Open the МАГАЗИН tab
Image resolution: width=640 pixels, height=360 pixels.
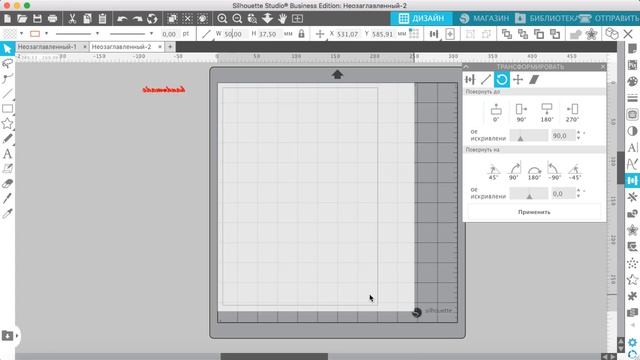[x=484, y=18]
